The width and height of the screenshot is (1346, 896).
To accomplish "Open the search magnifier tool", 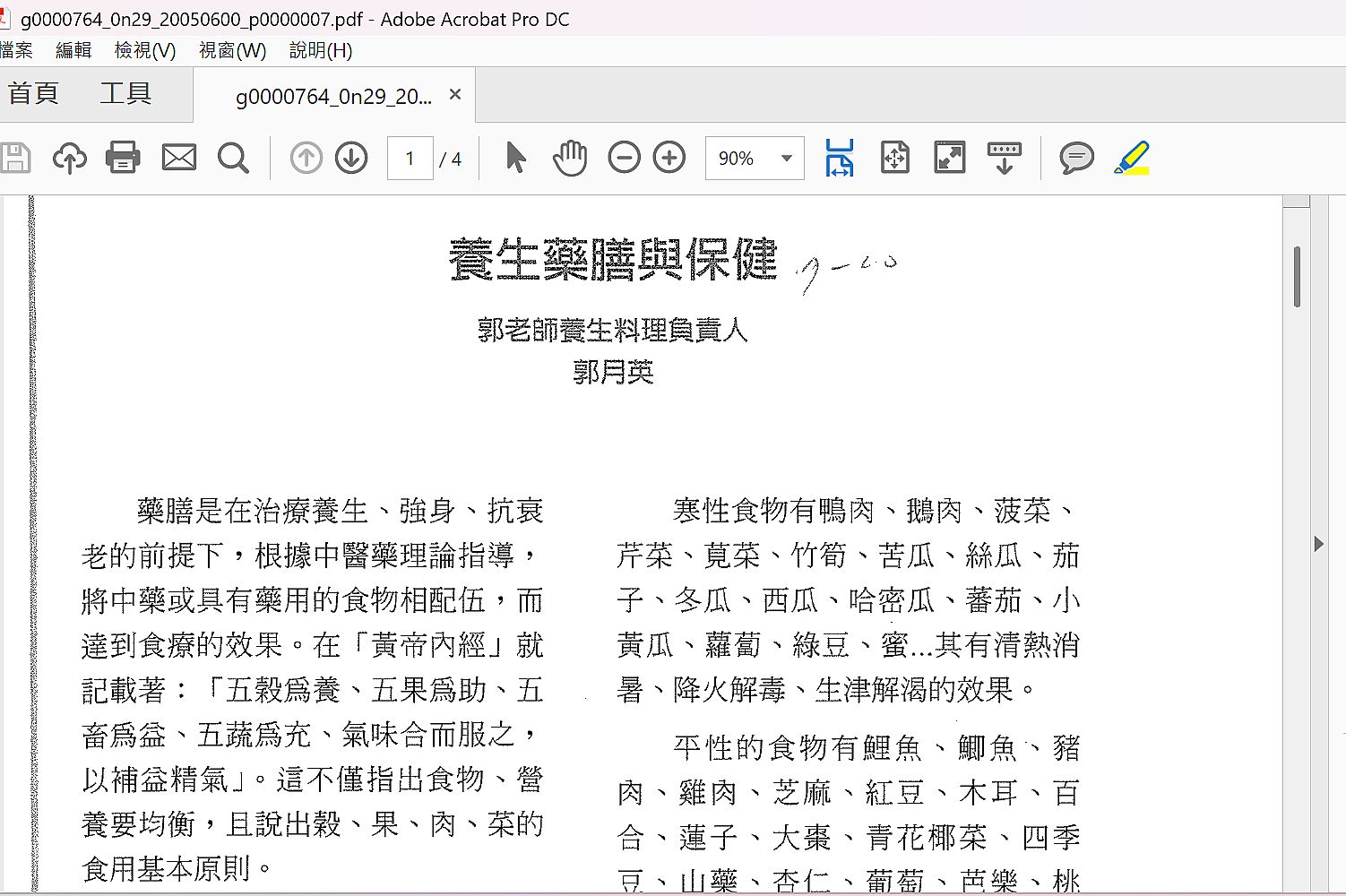I will click(233, 159).
